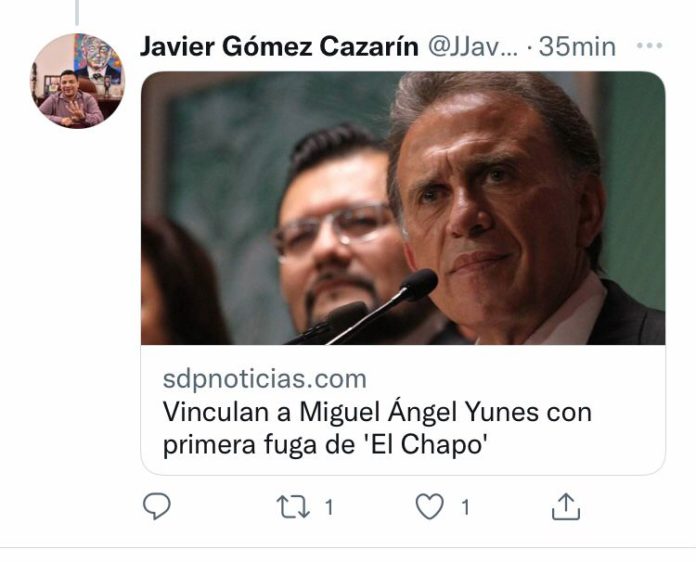Open the article preview image

403,208
